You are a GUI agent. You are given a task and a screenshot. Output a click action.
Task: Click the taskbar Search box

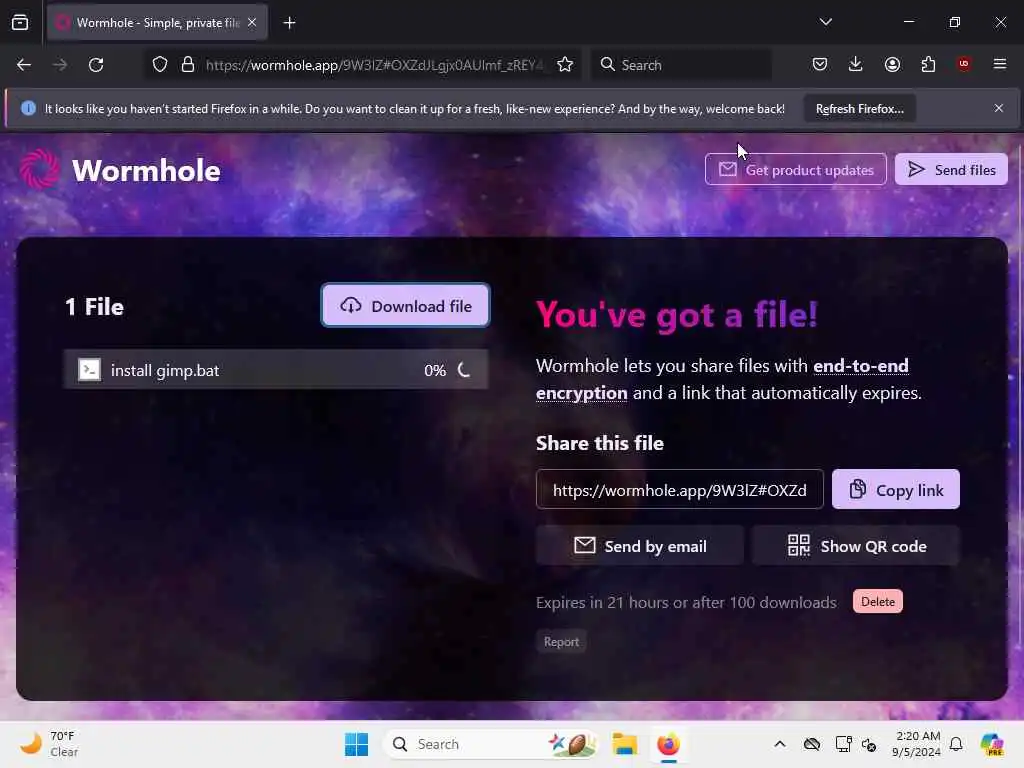491,744
